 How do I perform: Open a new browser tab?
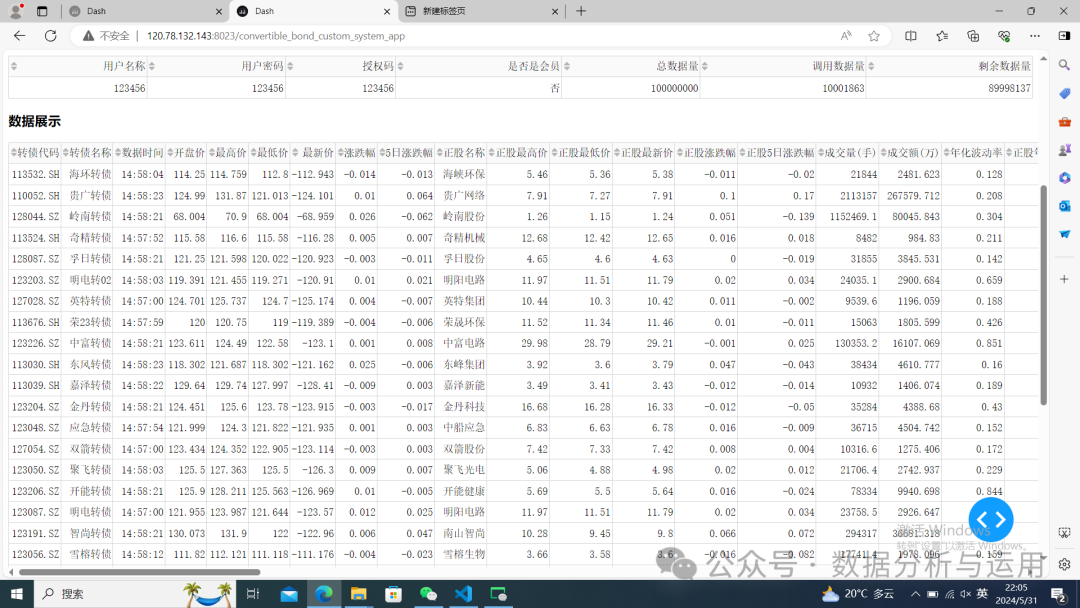coord(581,11)
